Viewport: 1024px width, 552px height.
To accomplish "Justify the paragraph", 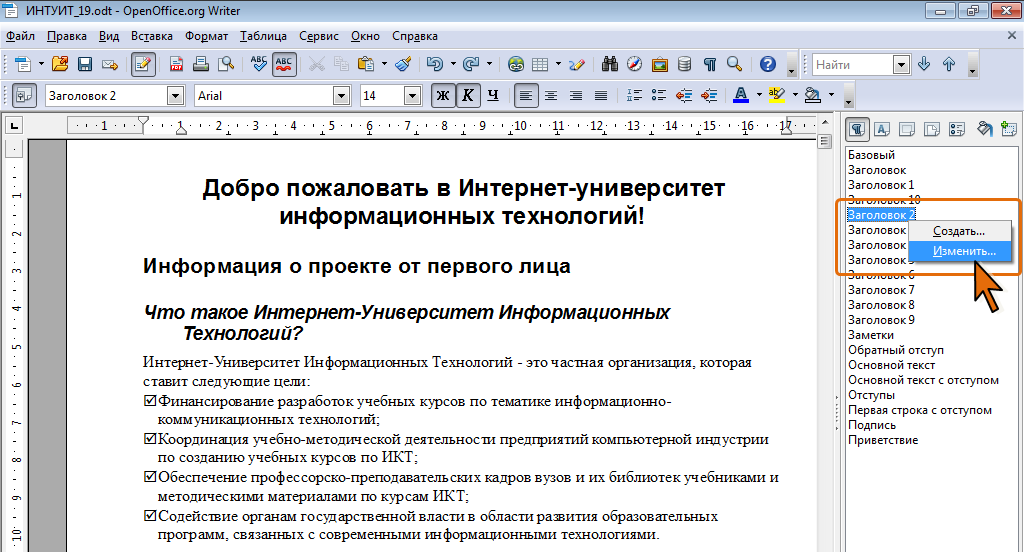I will click(x=601, y=95).
